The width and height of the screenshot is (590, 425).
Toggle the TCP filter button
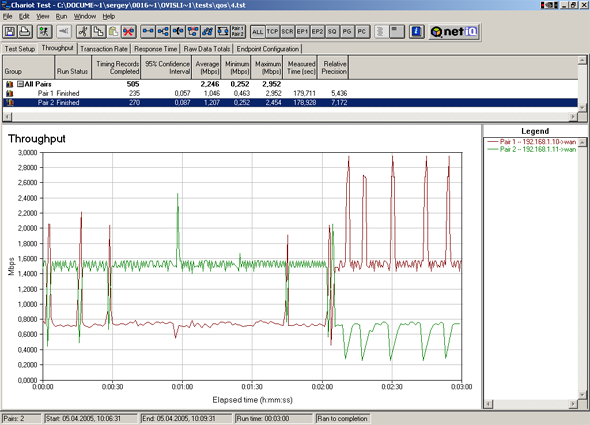pyautogui.click(x=272, y=32)
